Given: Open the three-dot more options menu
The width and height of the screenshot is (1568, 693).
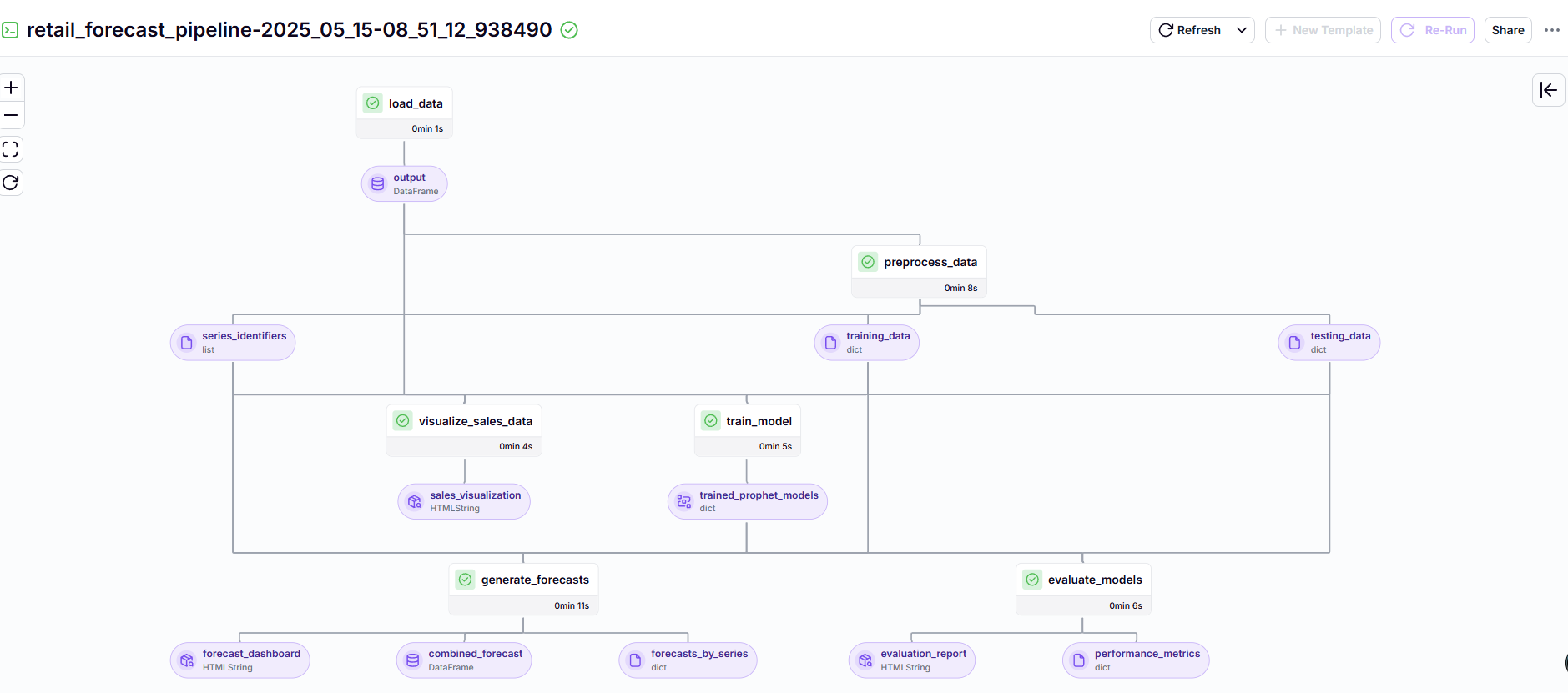Looking at the screenshot, I should (1551, 30).
